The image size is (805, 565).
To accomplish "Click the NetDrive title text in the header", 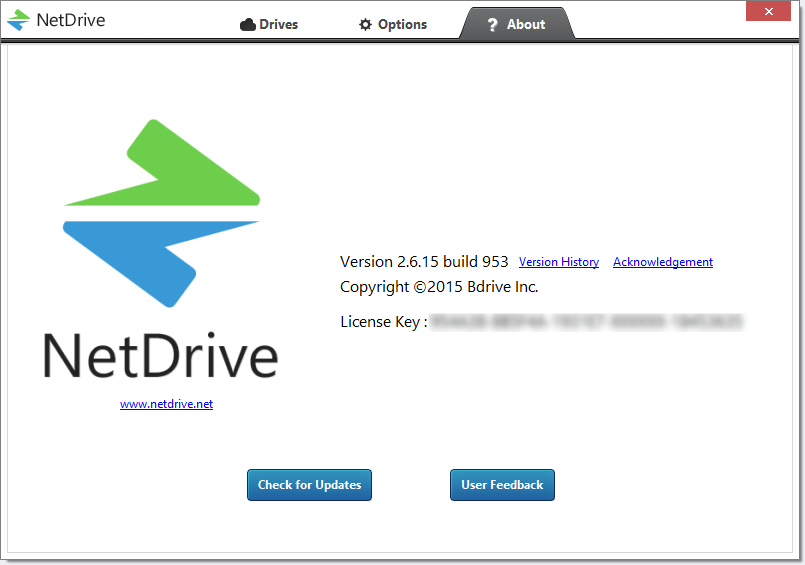I will (x=71, y=20).
